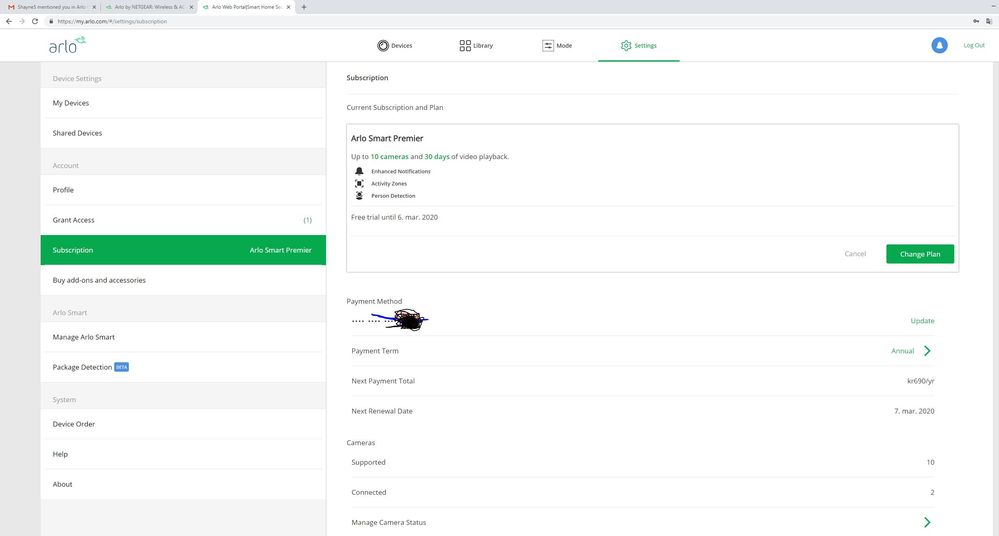The height and width of the screenshot is (536, 999).
Task: Open Manage Arlo Smart
Action: pos(183,337)
